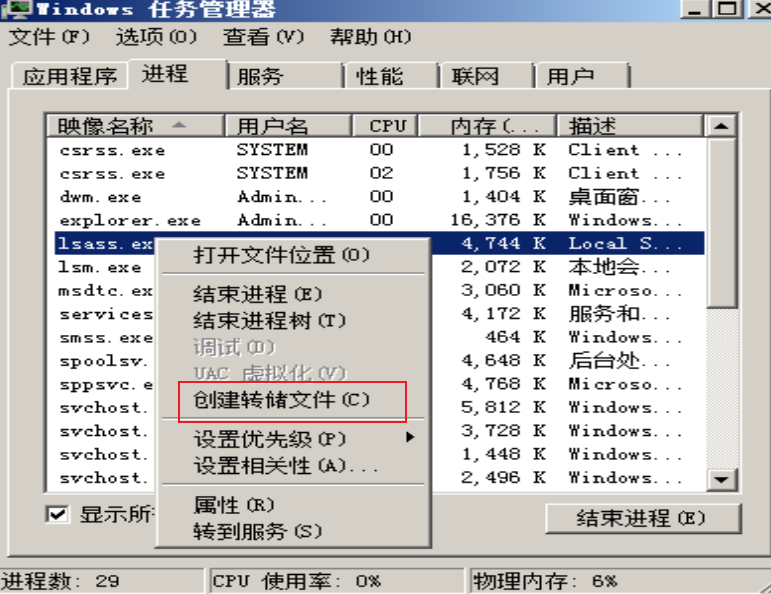Sort processes by CPU column
This screenshot has height=594, width=771.
pyautogui.click(x=385, y=126)
